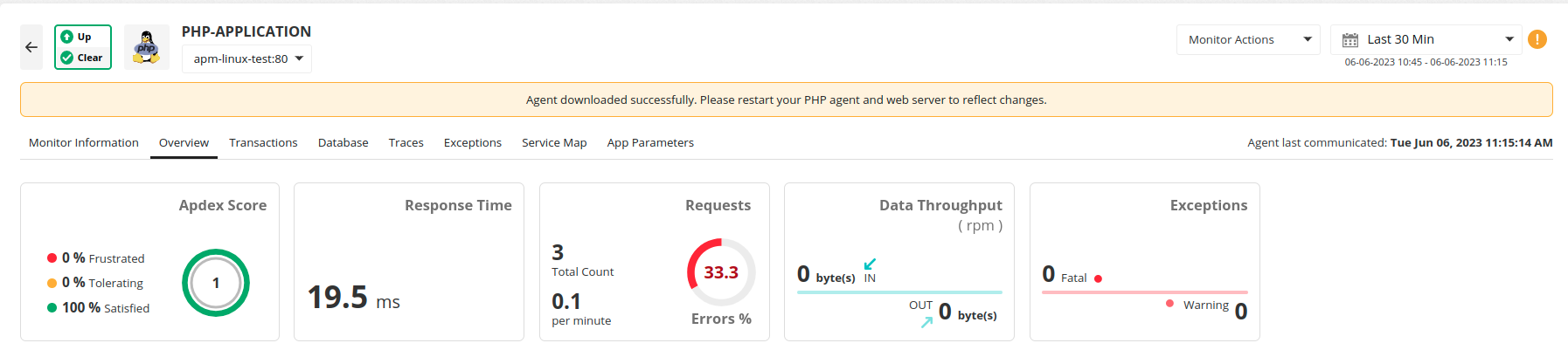Click the Apdex Score circular gauge
This screenshot has height=350, width=1568.
coord(216,283)
